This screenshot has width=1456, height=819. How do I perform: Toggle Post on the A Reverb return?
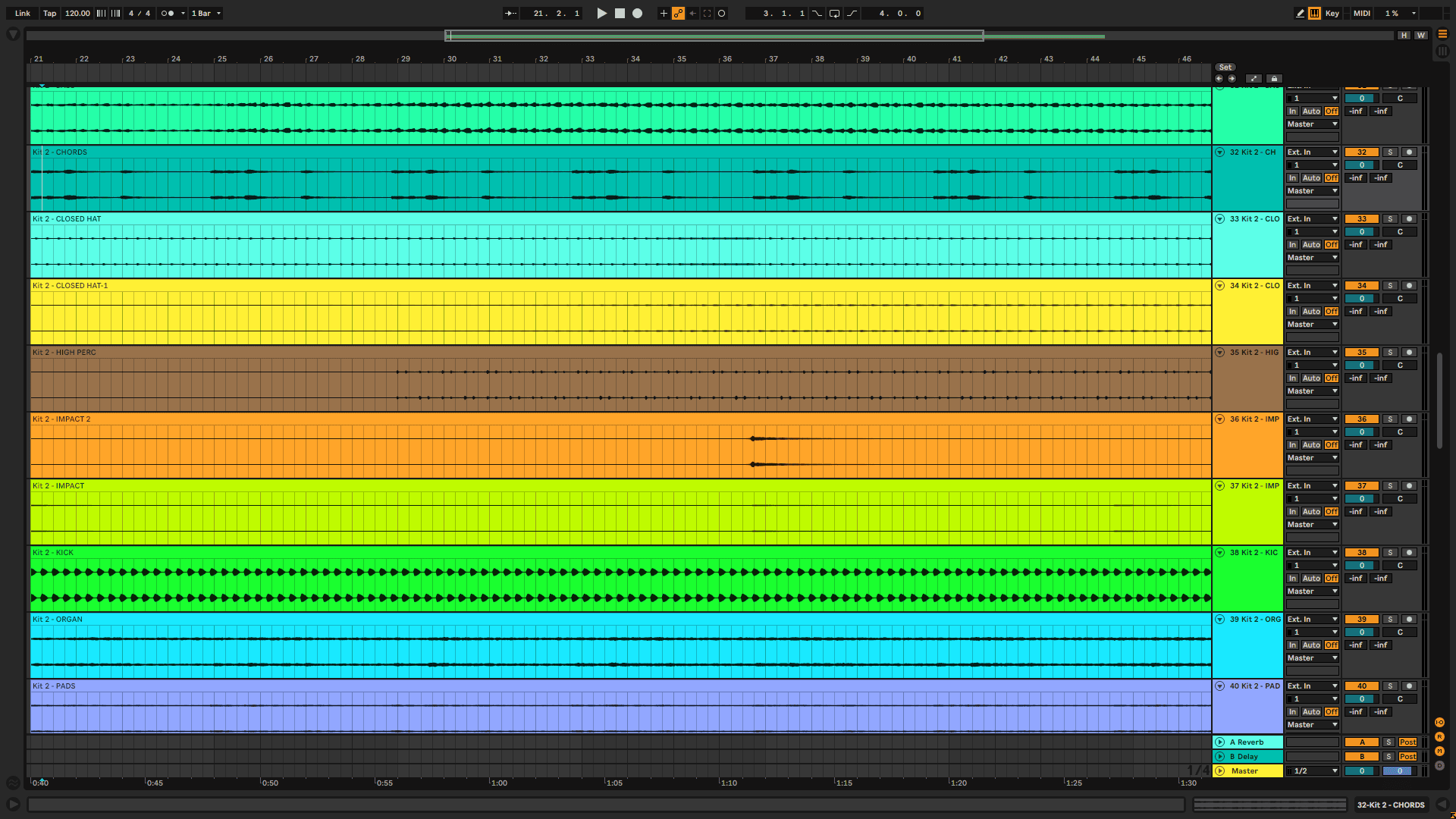1407,742
